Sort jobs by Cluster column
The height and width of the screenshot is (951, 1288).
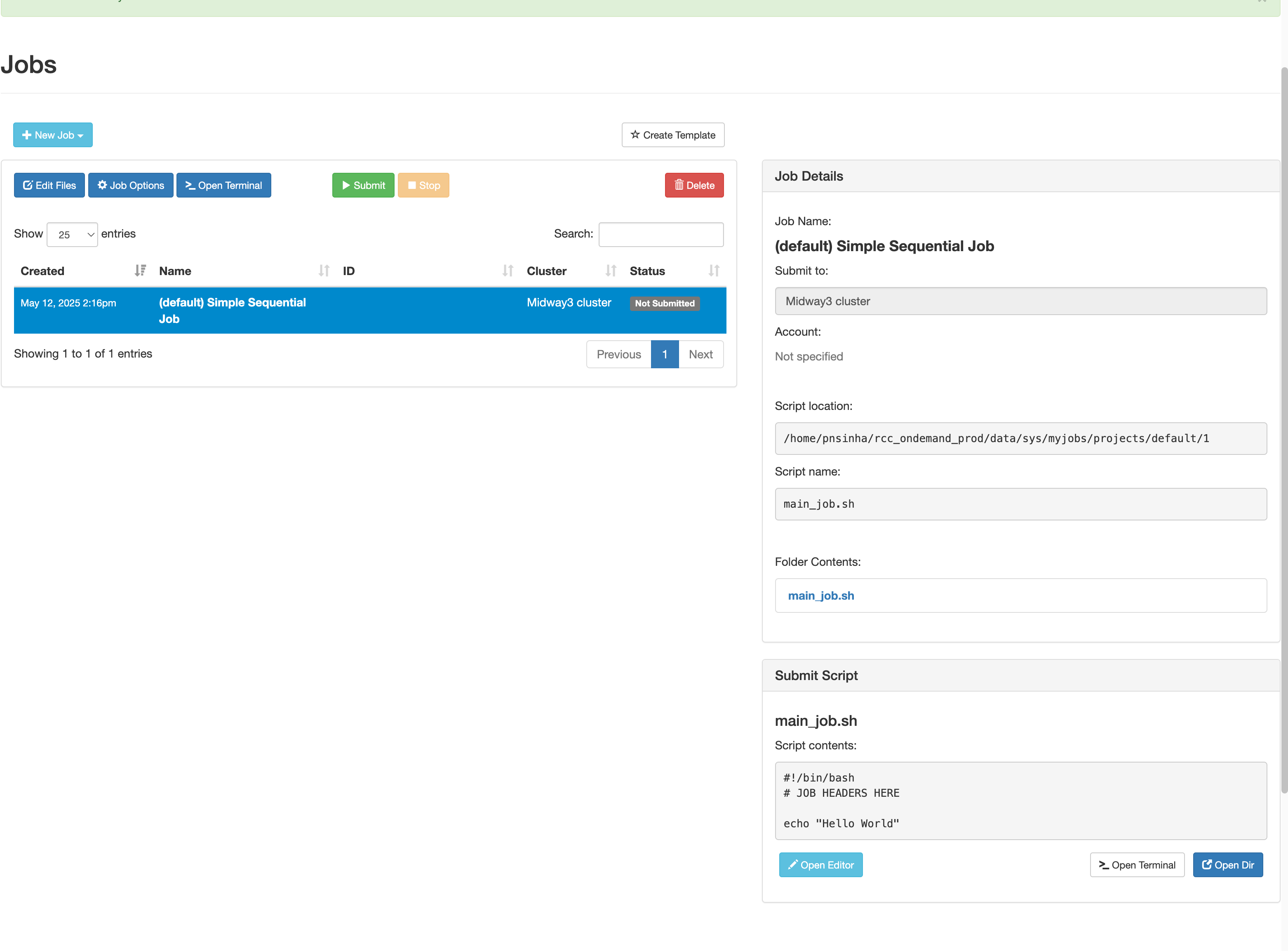(x=571, y=271)
